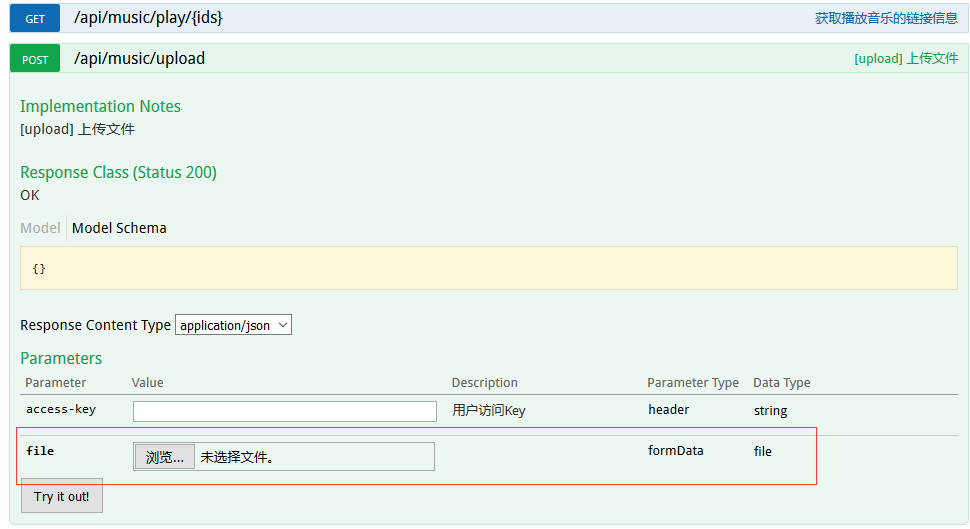The height and width of the screenshot is (529, 970).
Task: Switch to the Model tab
Action: (40, 228)
